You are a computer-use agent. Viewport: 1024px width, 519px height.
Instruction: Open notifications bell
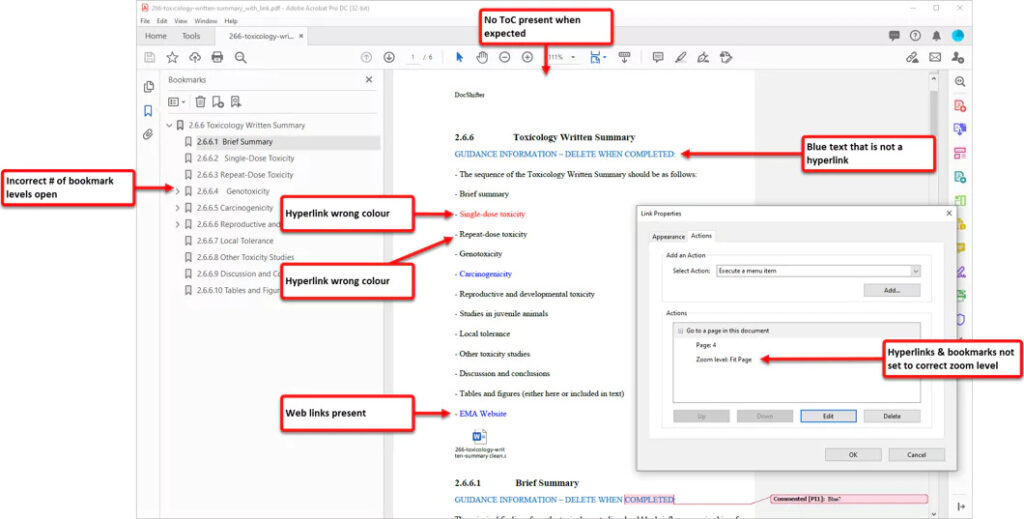[x=936, y=36]
